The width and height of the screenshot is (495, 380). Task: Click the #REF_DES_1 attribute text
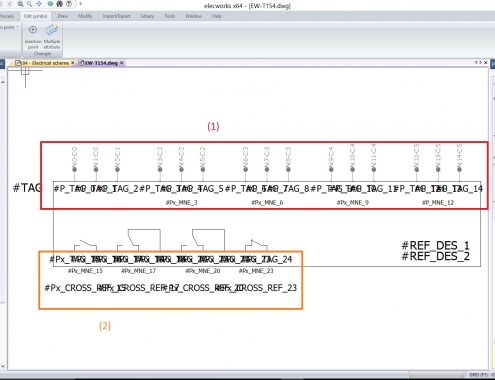436,246
